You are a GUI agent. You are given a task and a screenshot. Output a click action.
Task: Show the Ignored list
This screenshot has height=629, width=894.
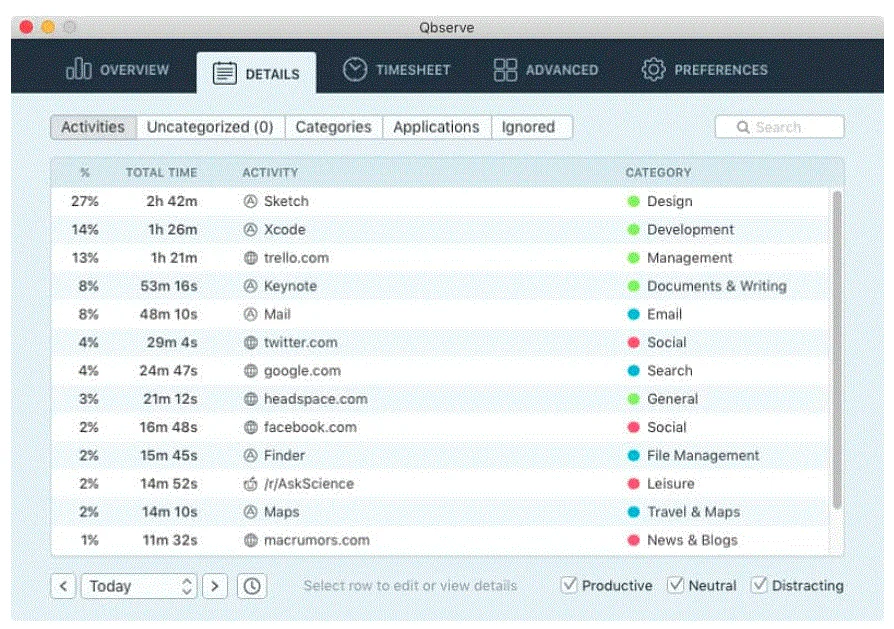tap(531, 127)
